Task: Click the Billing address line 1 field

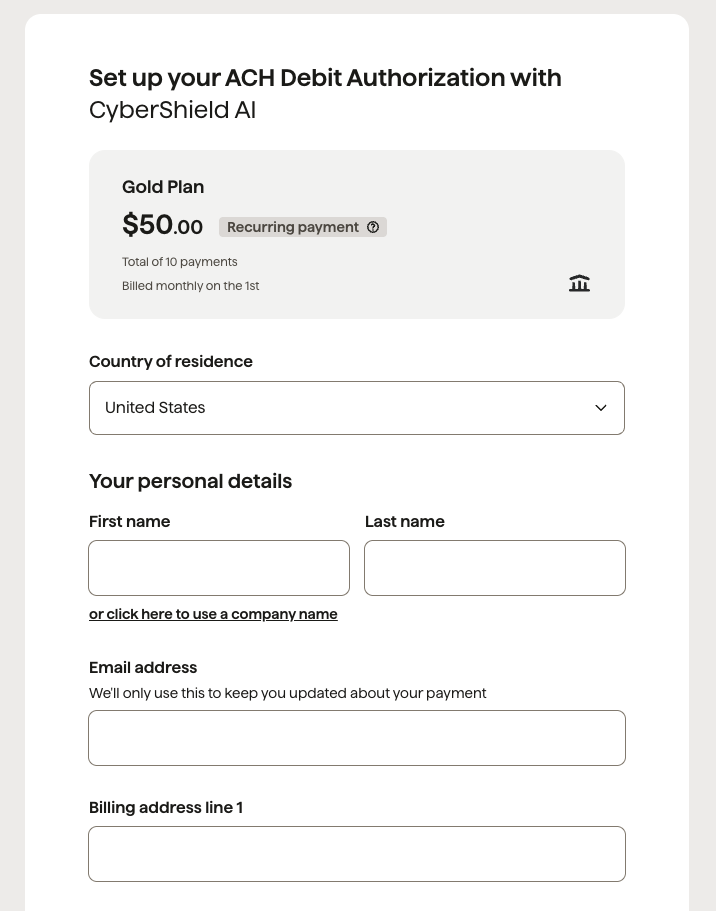Action: 357,854
